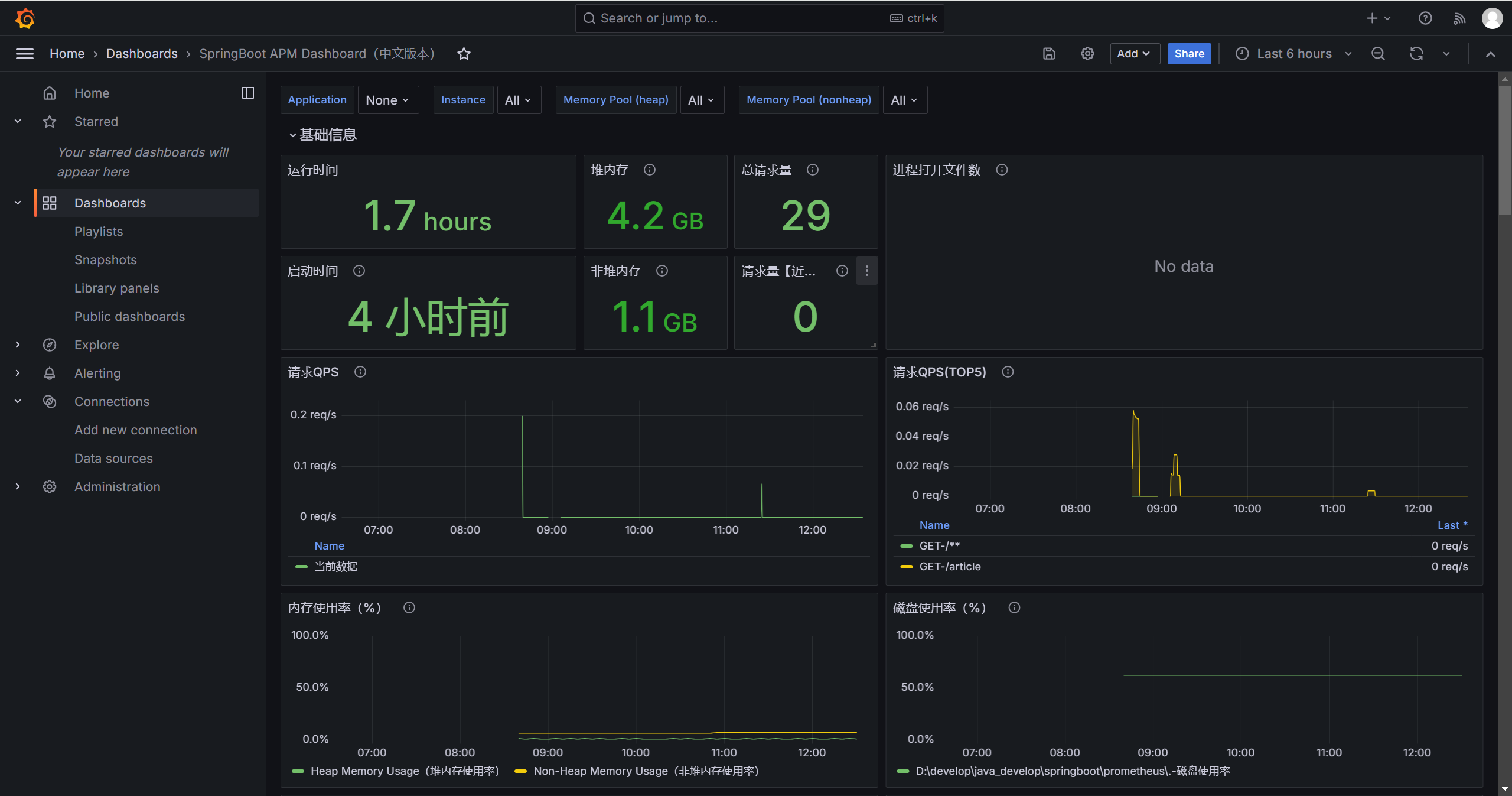Select Playlists in the sidebar
Viewport: 1512px width, 796px height.
click(x=99, y=231)
